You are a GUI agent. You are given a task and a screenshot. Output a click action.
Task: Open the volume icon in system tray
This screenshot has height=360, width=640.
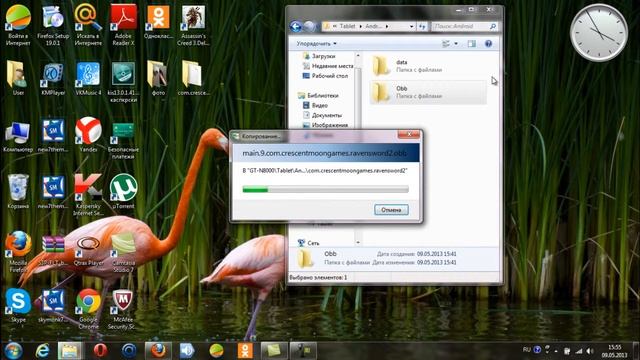pyautogui.click(x=590, y=351)
